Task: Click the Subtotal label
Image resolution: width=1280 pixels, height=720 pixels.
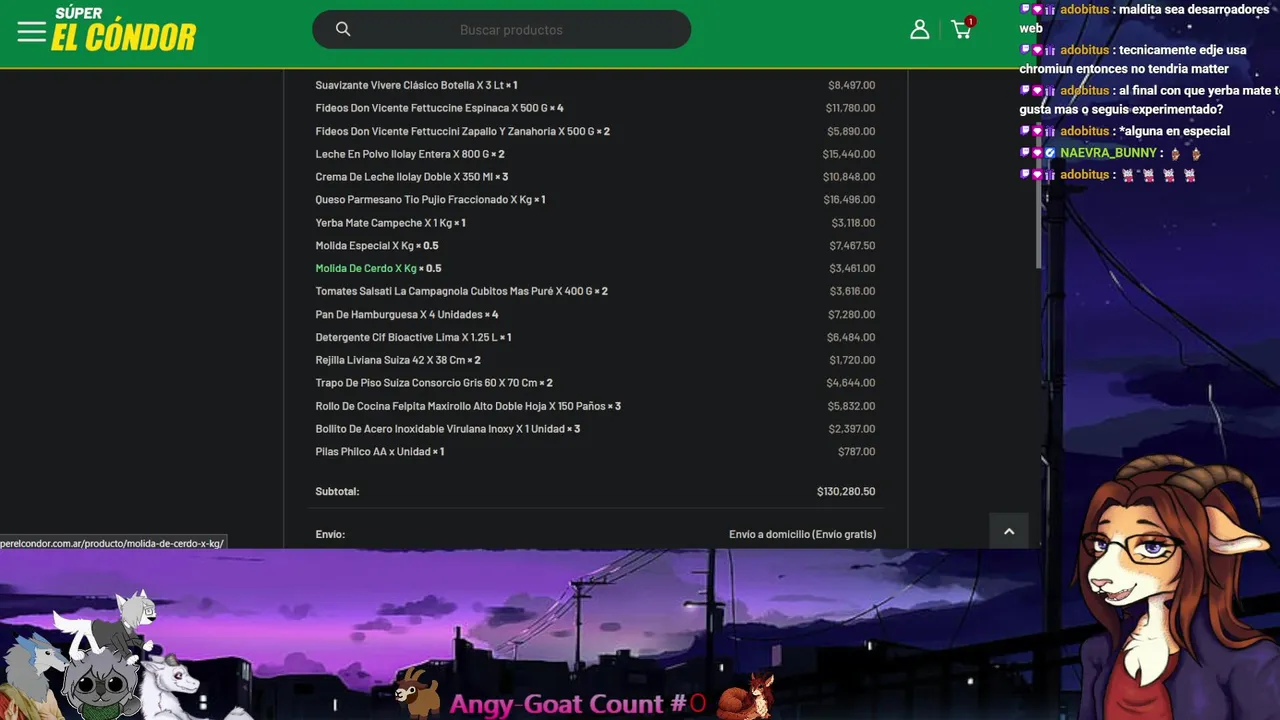Action: [337, 491]
